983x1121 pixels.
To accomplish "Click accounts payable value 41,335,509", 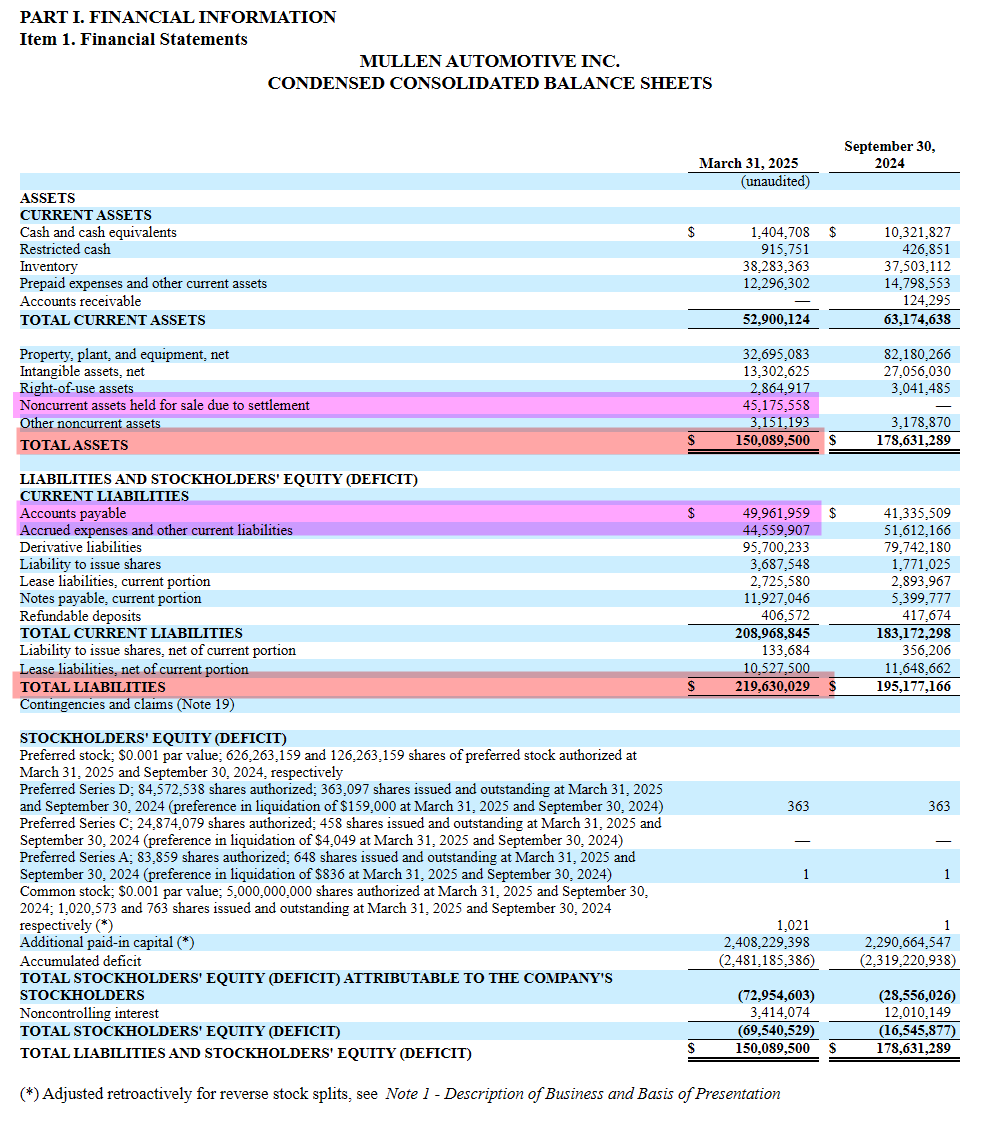I will click(x=917, y=513).
